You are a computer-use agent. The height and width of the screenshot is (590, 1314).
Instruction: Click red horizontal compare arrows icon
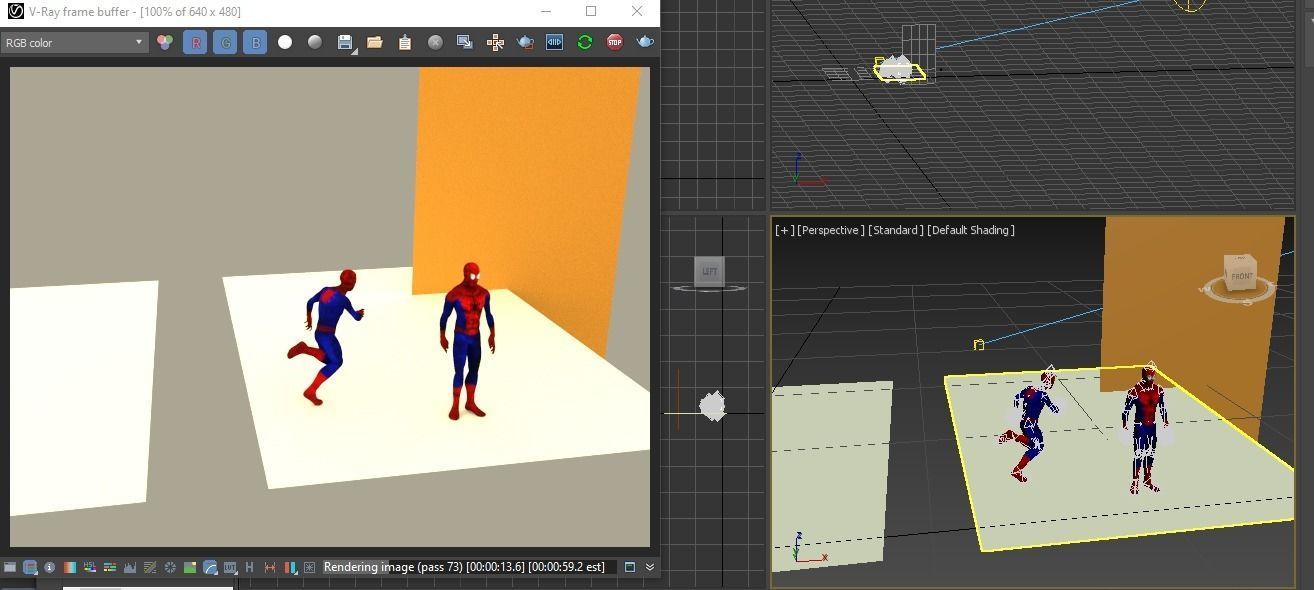coord(270,567)
